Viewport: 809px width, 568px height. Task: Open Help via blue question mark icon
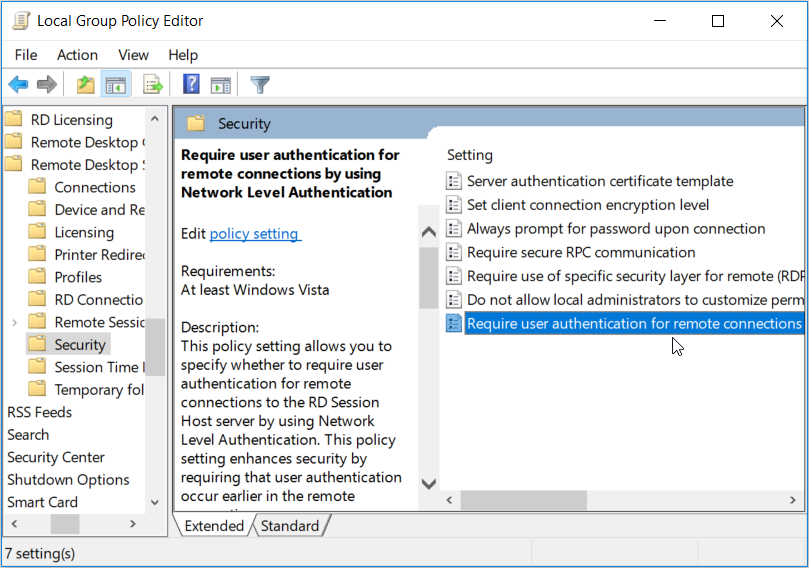click(192, 85)
